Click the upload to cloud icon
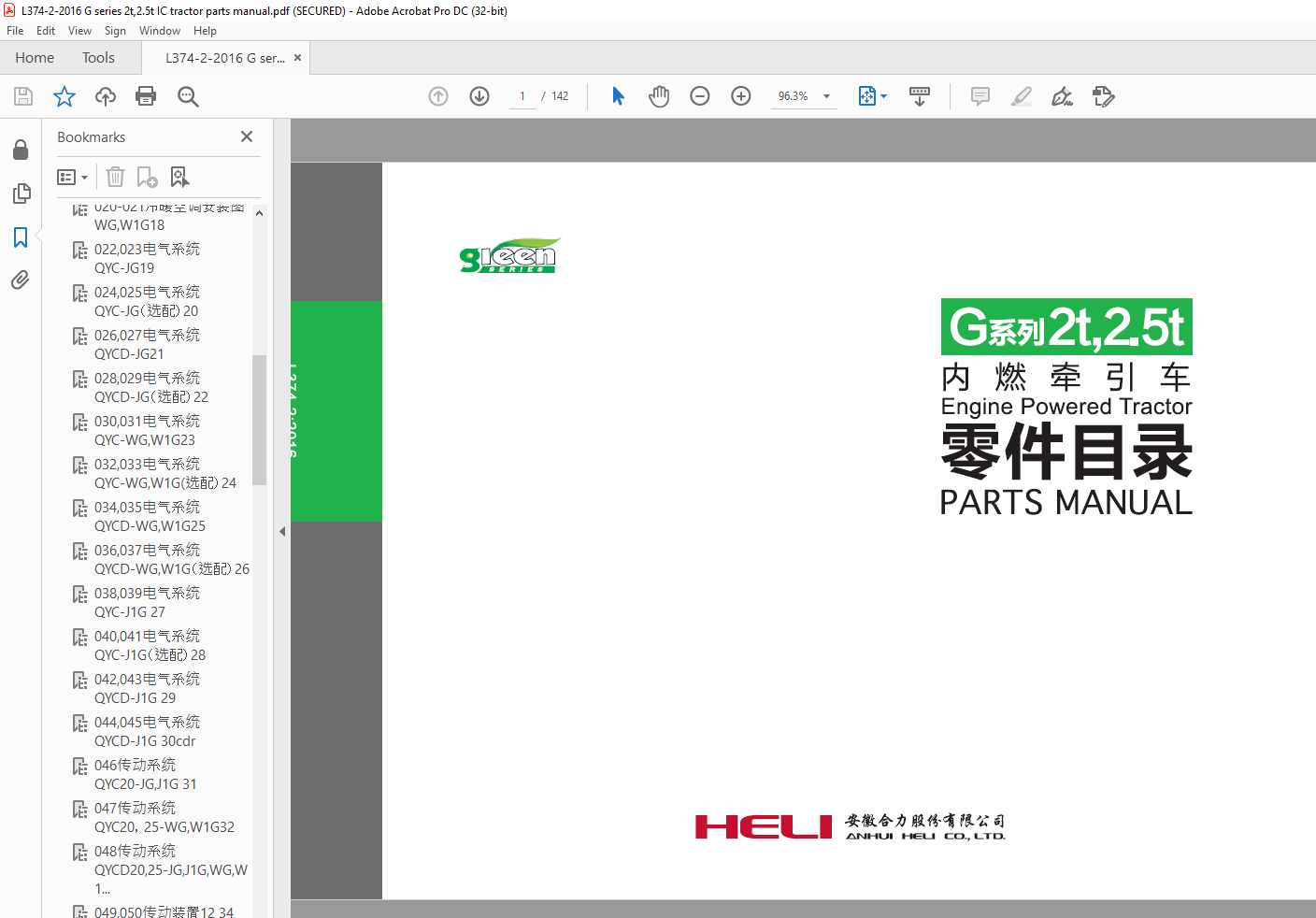The height and width of the screenshot is (918, 1316). (106, 96)
